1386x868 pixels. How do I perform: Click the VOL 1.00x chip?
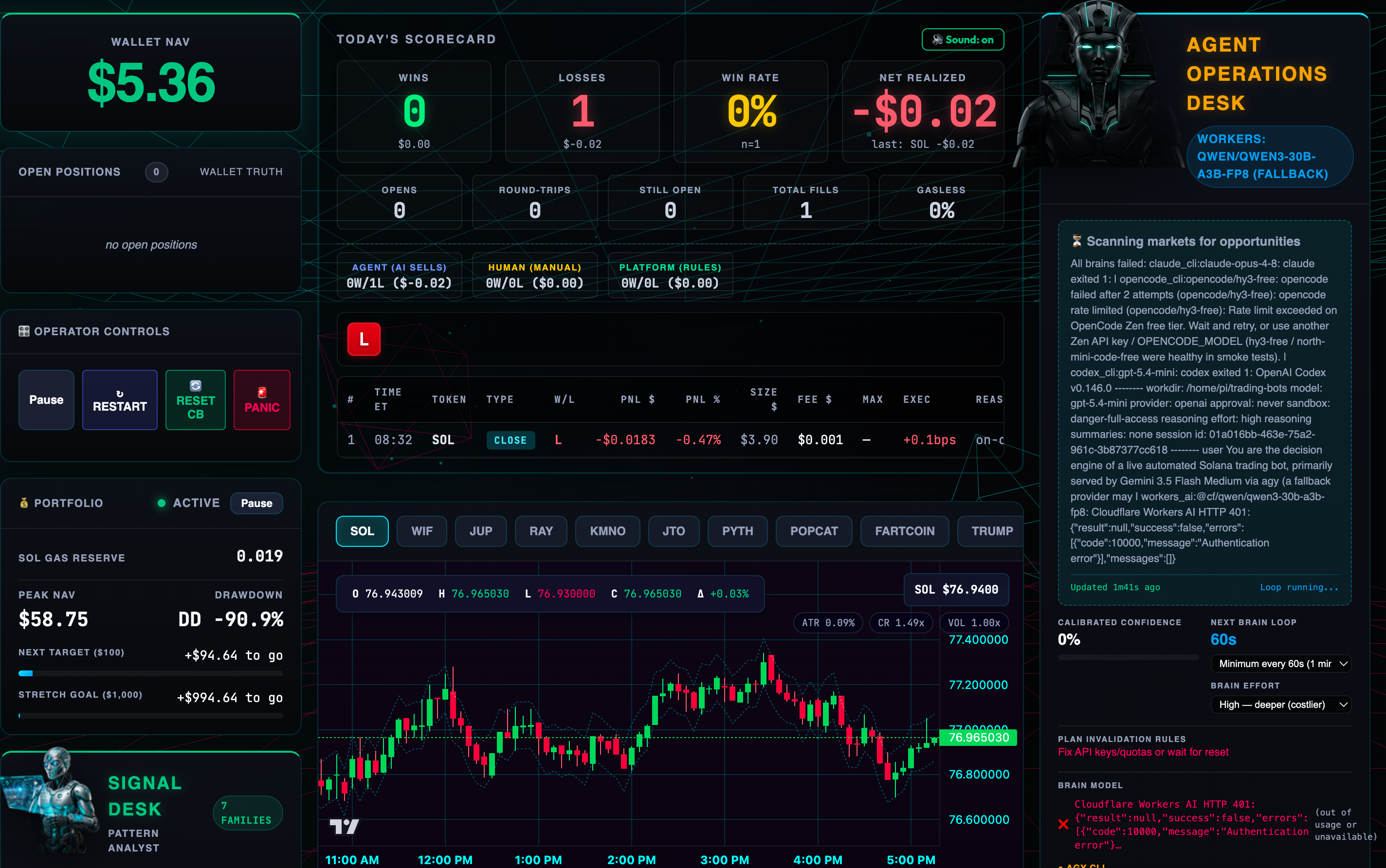[x=974, y=623]
